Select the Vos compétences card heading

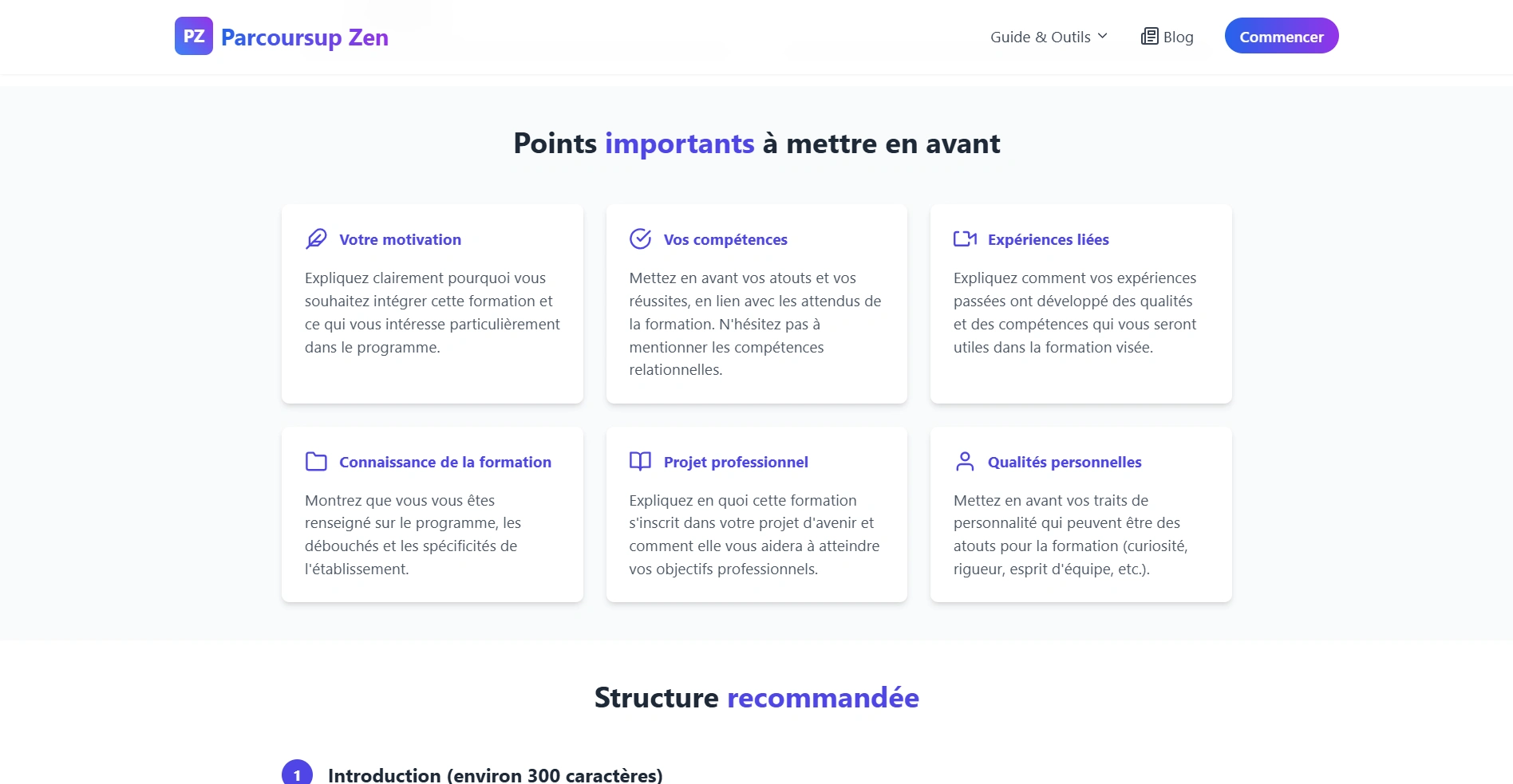[725, 239]
